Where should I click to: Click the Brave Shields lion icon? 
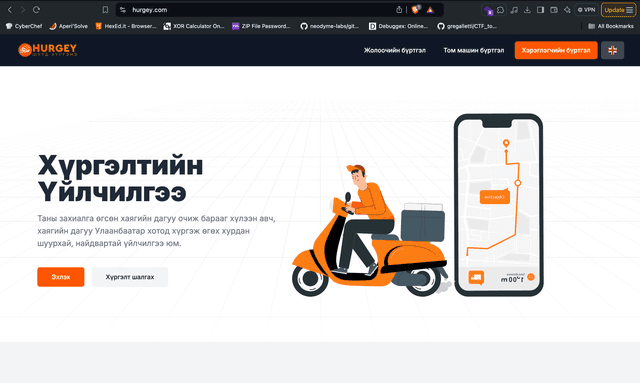click(416, 10)
